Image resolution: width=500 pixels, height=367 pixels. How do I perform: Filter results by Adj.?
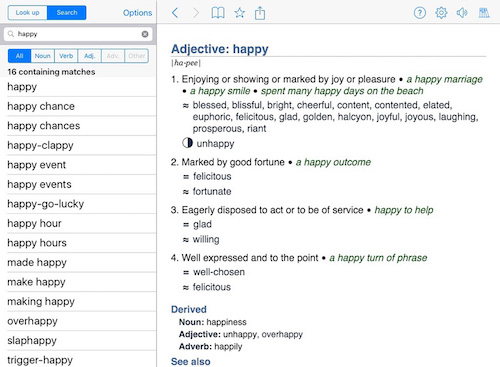click(x=90, y=56)
